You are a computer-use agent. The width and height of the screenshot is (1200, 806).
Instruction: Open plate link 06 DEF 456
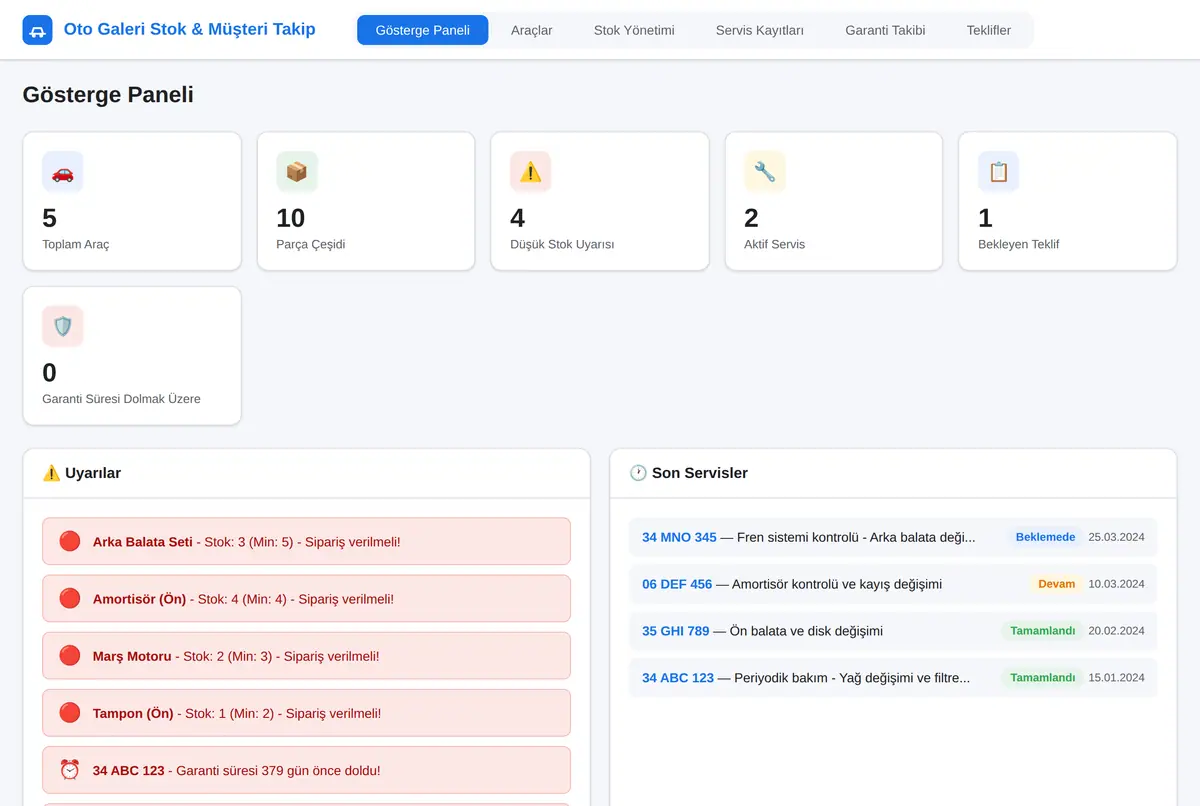coord(677,584)
